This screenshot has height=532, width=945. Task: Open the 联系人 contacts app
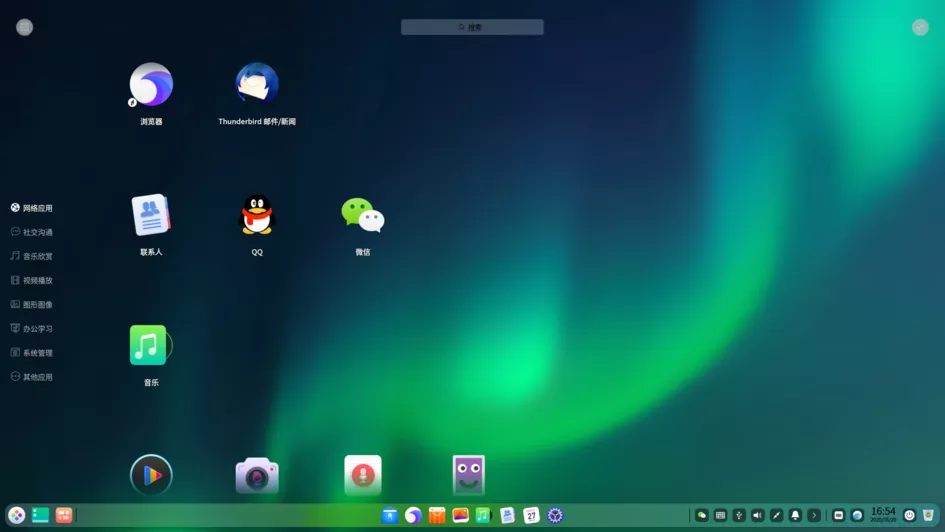151,214
